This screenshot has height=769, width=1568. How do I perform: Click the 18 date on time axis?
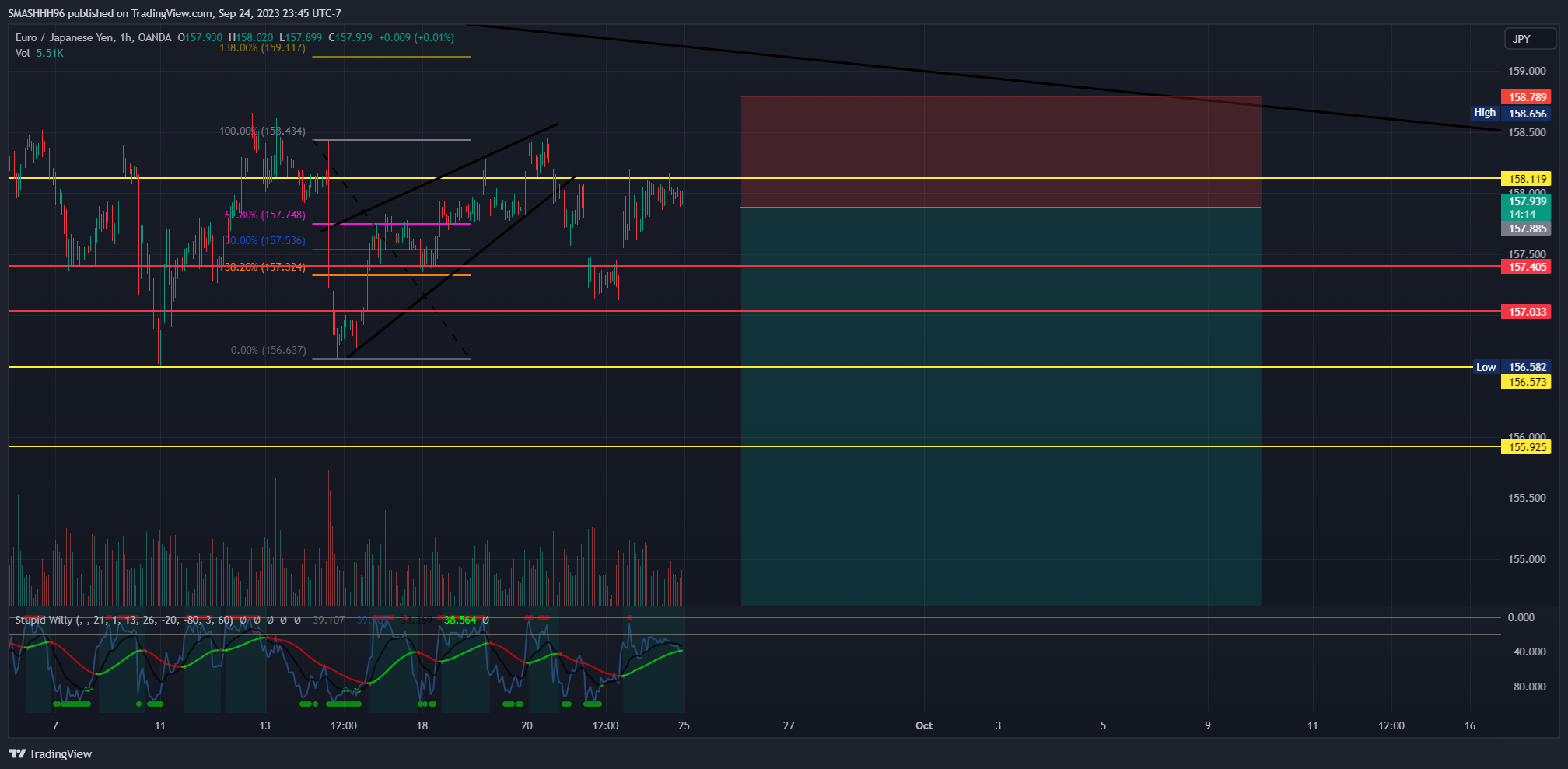(422, 725)
